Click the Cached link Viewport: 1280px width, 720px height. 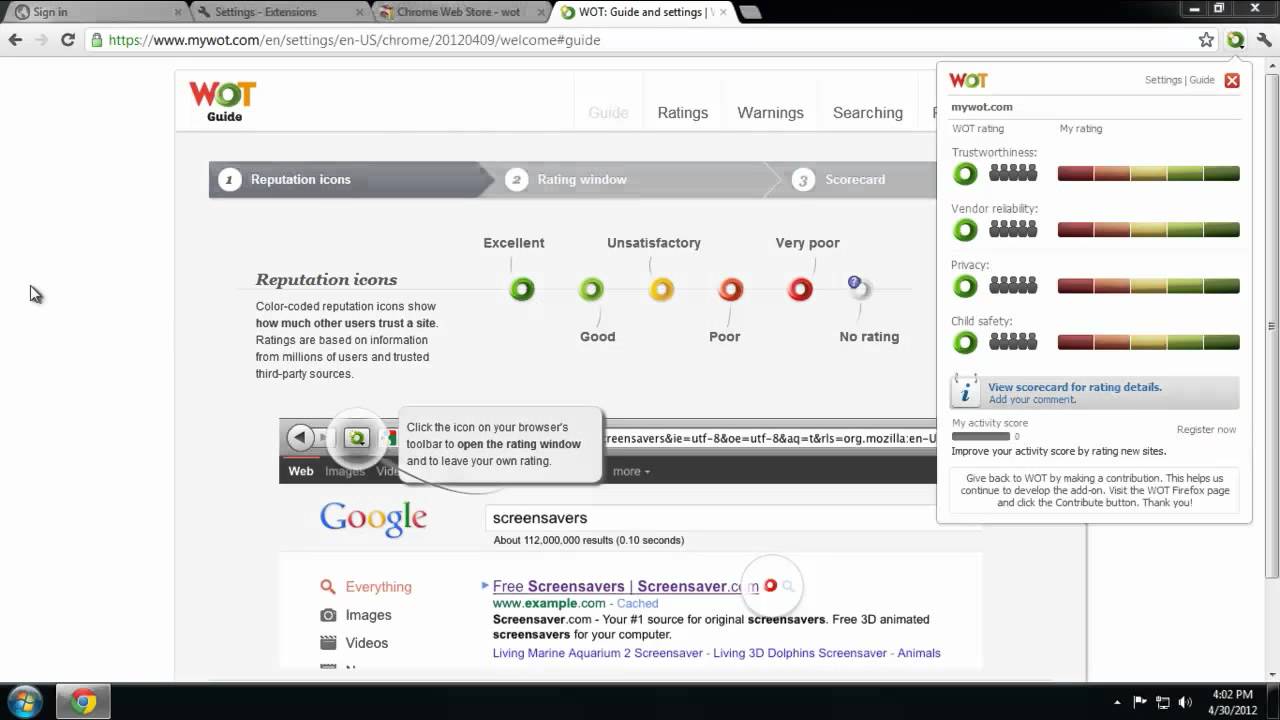637,603
